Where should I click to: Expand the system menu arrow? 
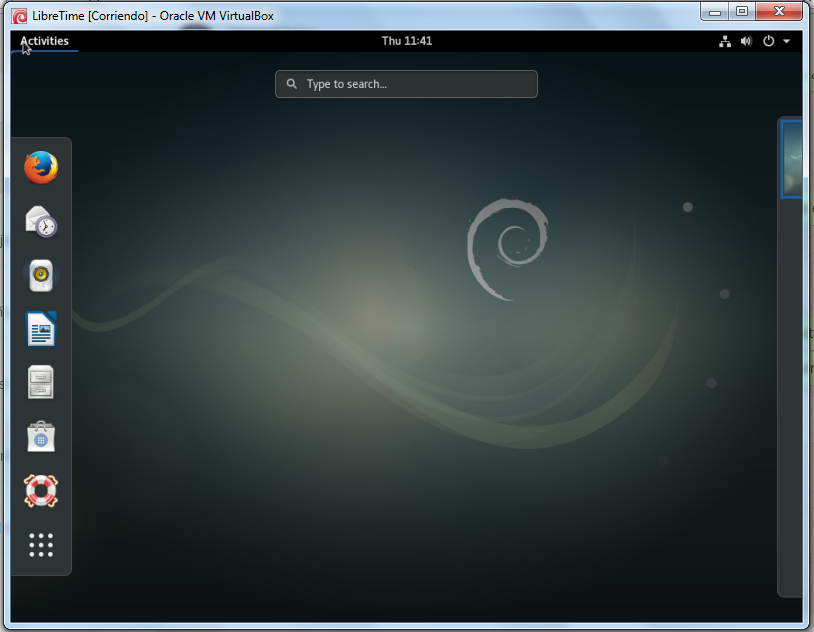(x=786, y=42)
